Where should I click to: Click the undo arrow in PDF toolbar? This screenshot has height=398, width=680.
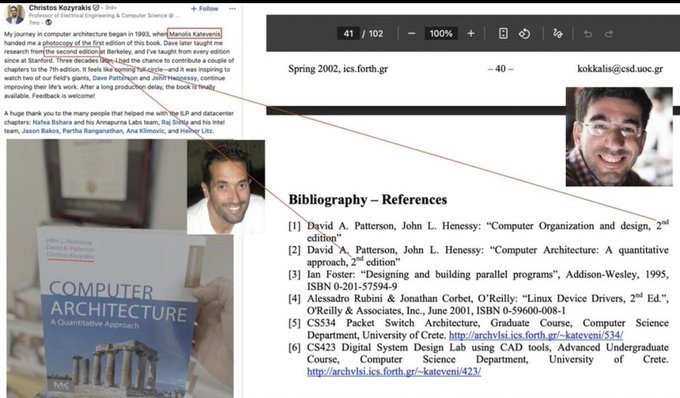point(588,34)
